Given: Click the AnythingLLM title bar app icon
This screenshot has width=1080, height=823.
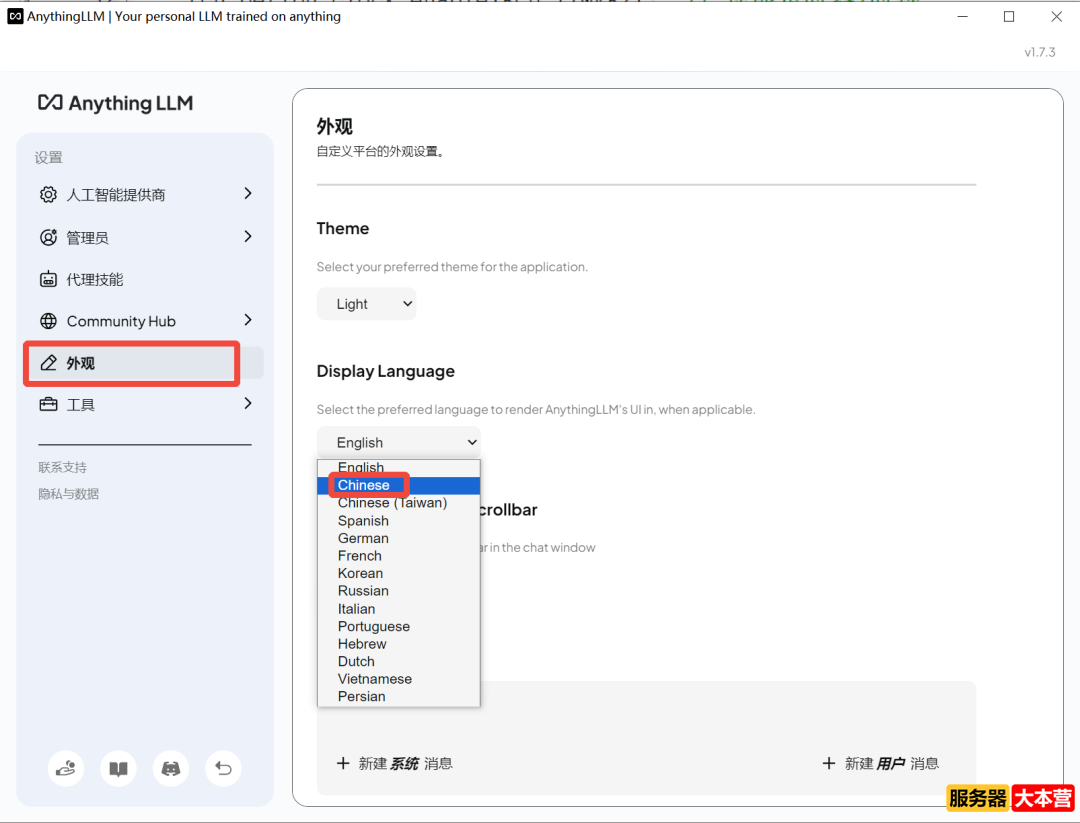Looking at the screenshot, I should [x=15, y=16].
